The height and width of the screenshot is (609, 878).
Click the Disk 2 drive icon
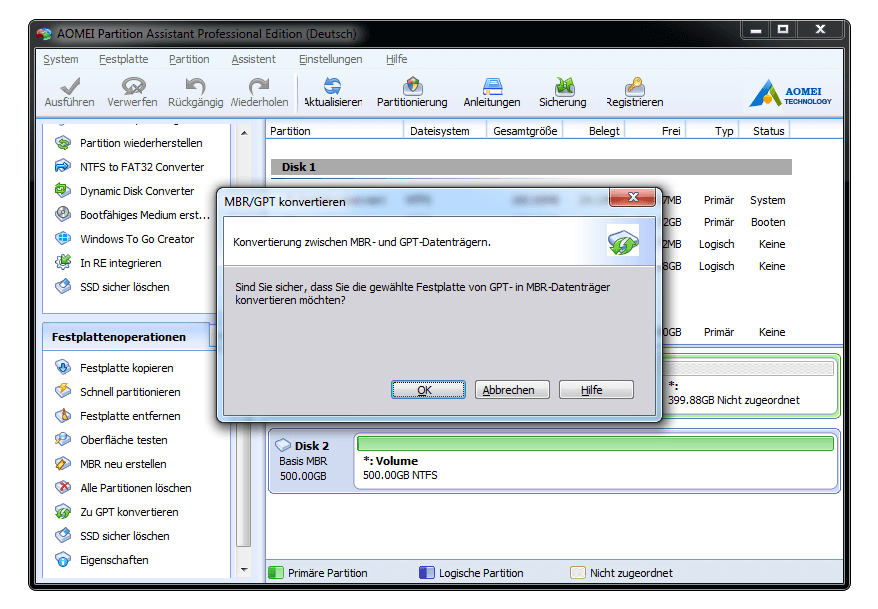coord(283,446)
